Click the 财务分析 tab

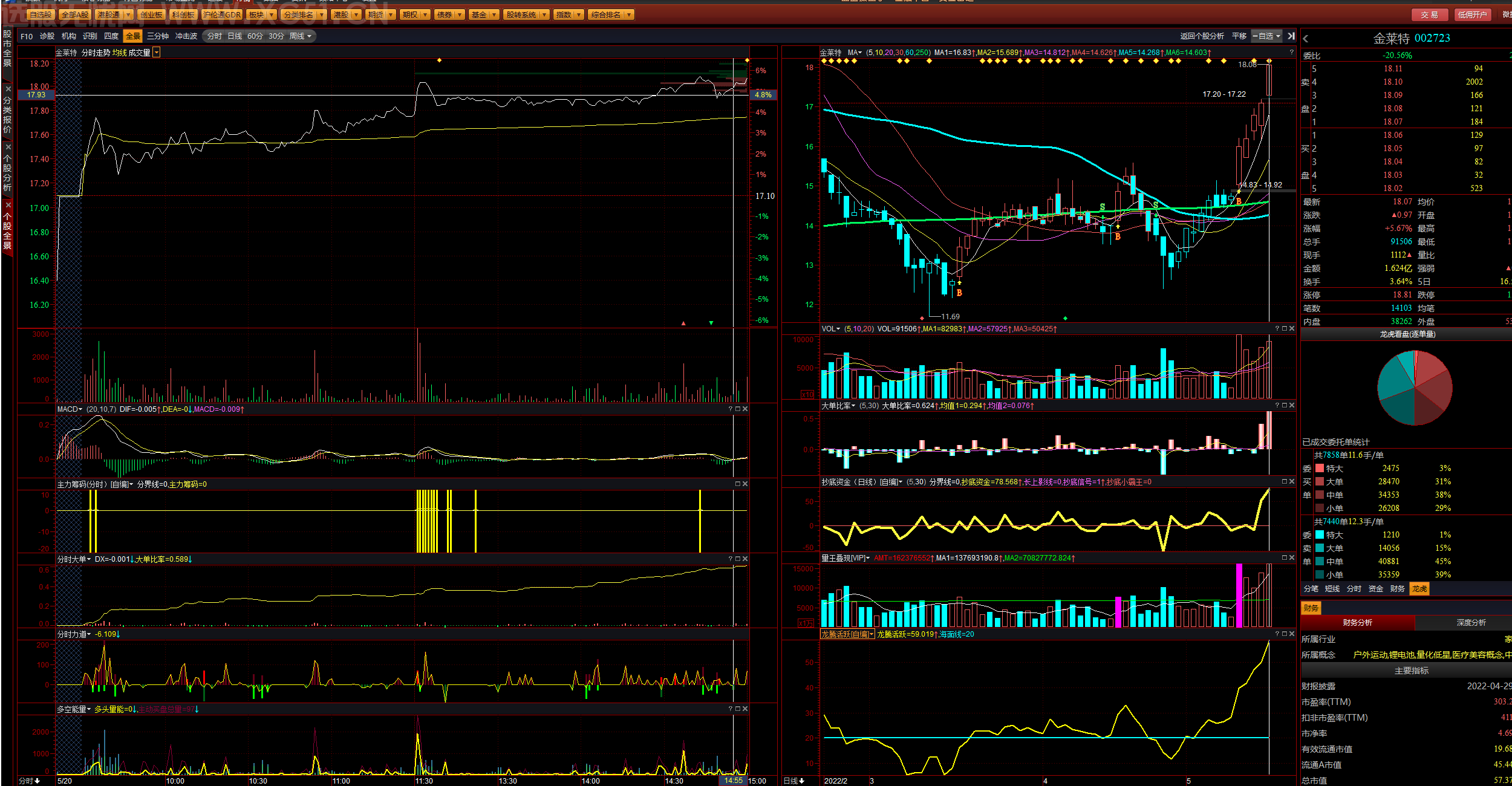click(1358, 622)
